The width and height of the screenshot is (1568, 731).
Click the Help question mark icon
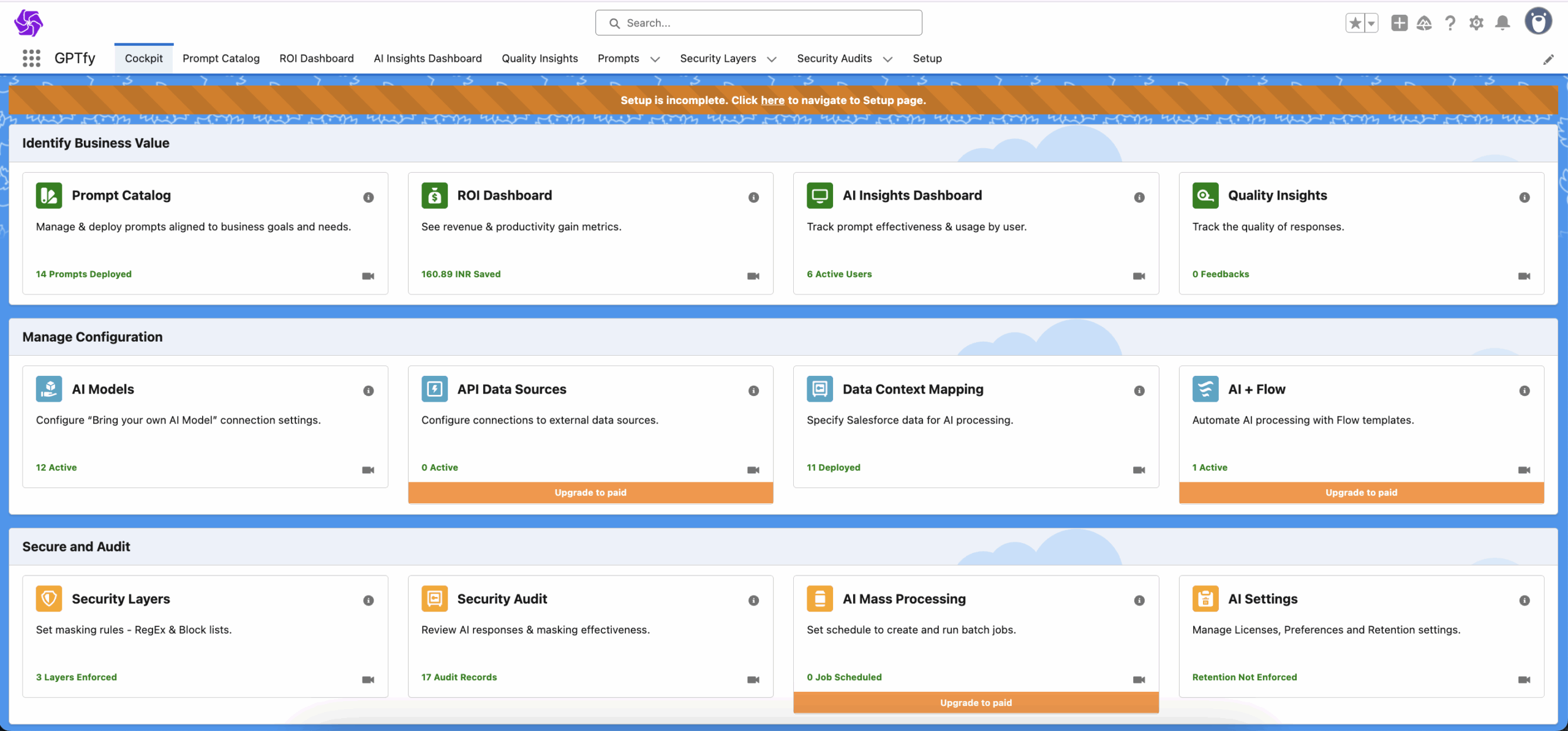1450,23
